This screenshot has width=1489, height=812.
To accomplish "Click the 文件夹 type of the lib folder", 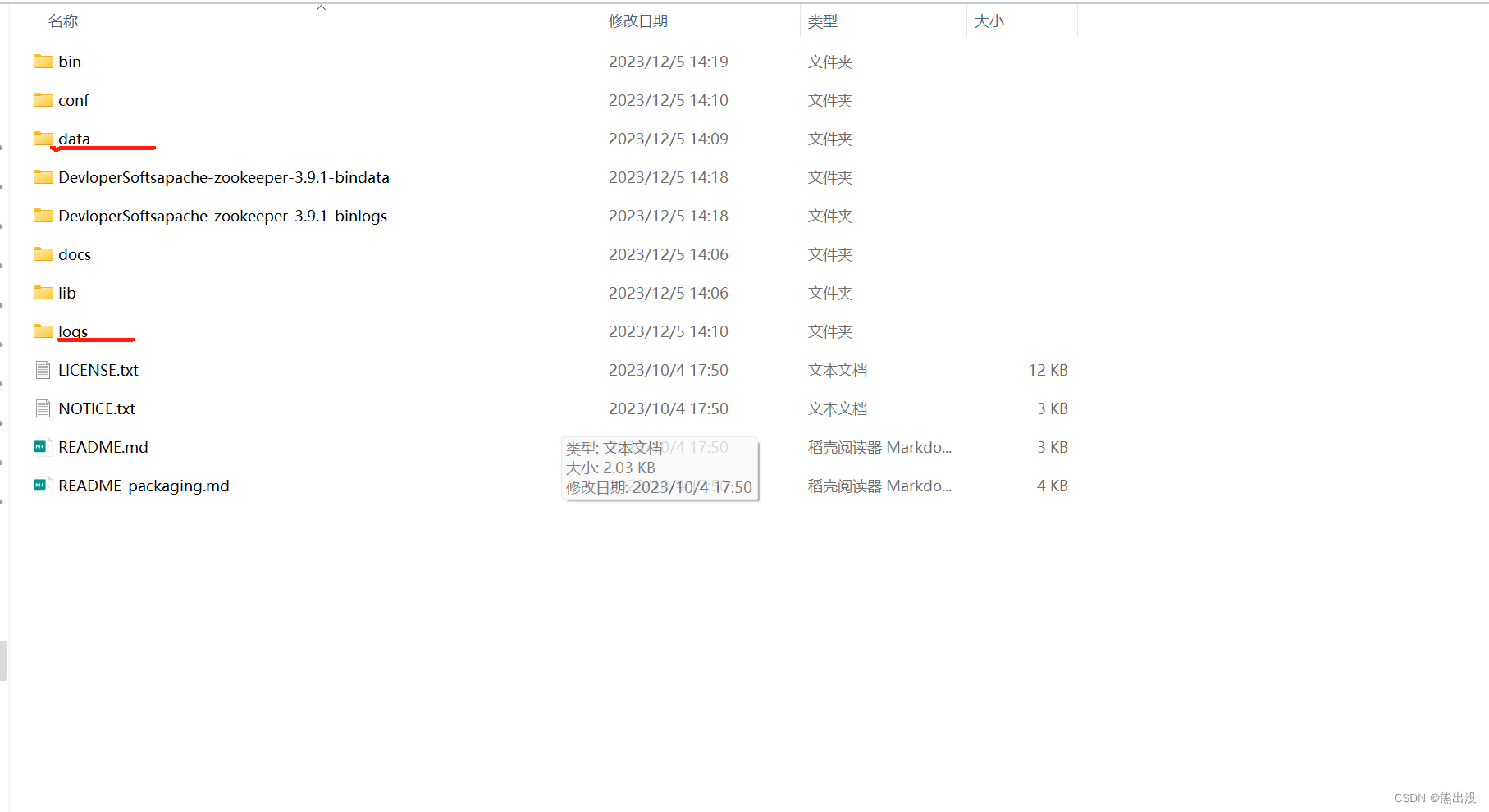I will pos(830,293).
